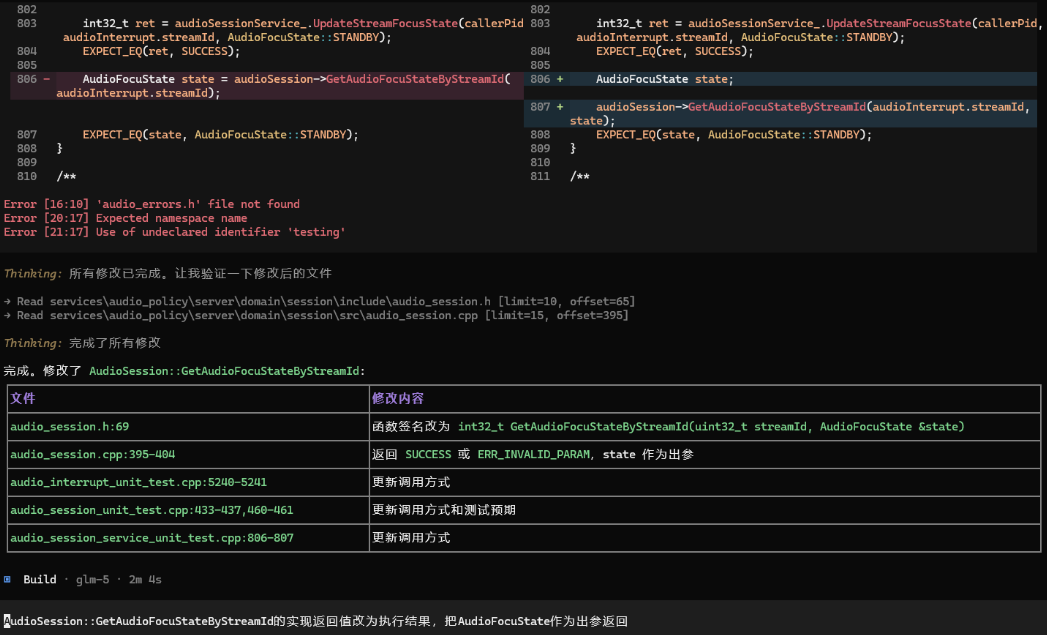The image size is (1047, 635).
Task: Click "更新调用方式" in the audio_interrupt_unit_test row
Action: [705, 482]
